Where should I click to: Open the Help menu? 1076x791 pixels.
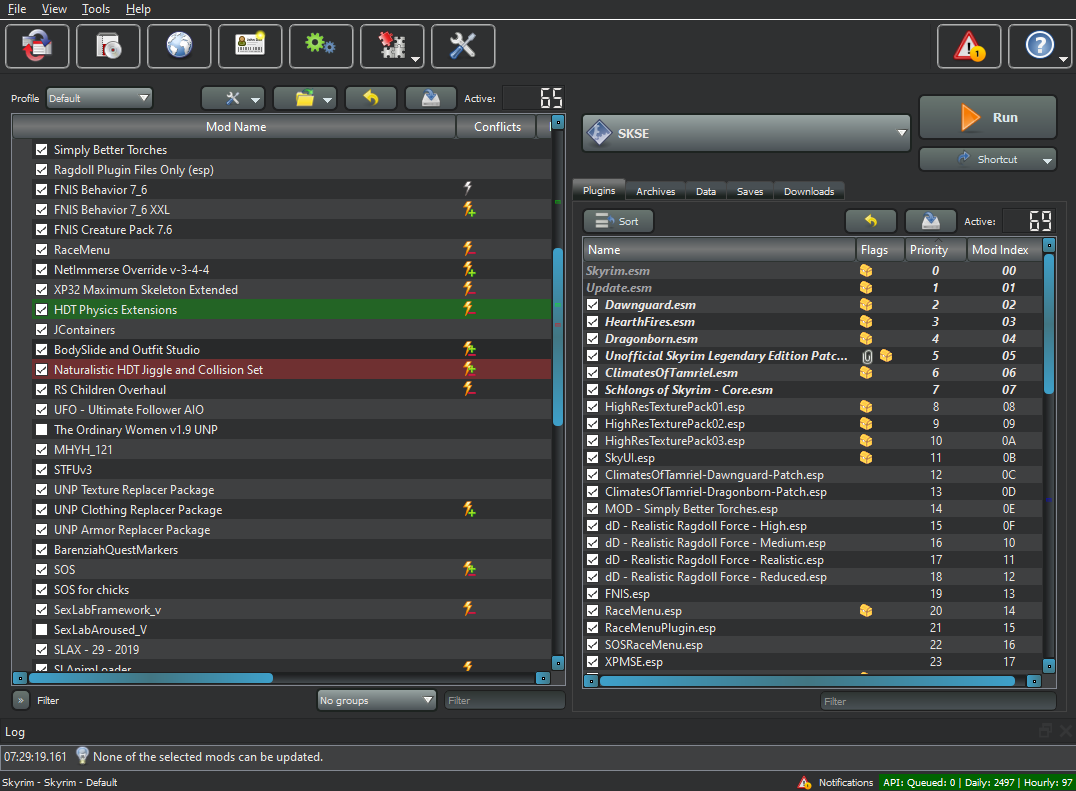[x=138, y=9]
